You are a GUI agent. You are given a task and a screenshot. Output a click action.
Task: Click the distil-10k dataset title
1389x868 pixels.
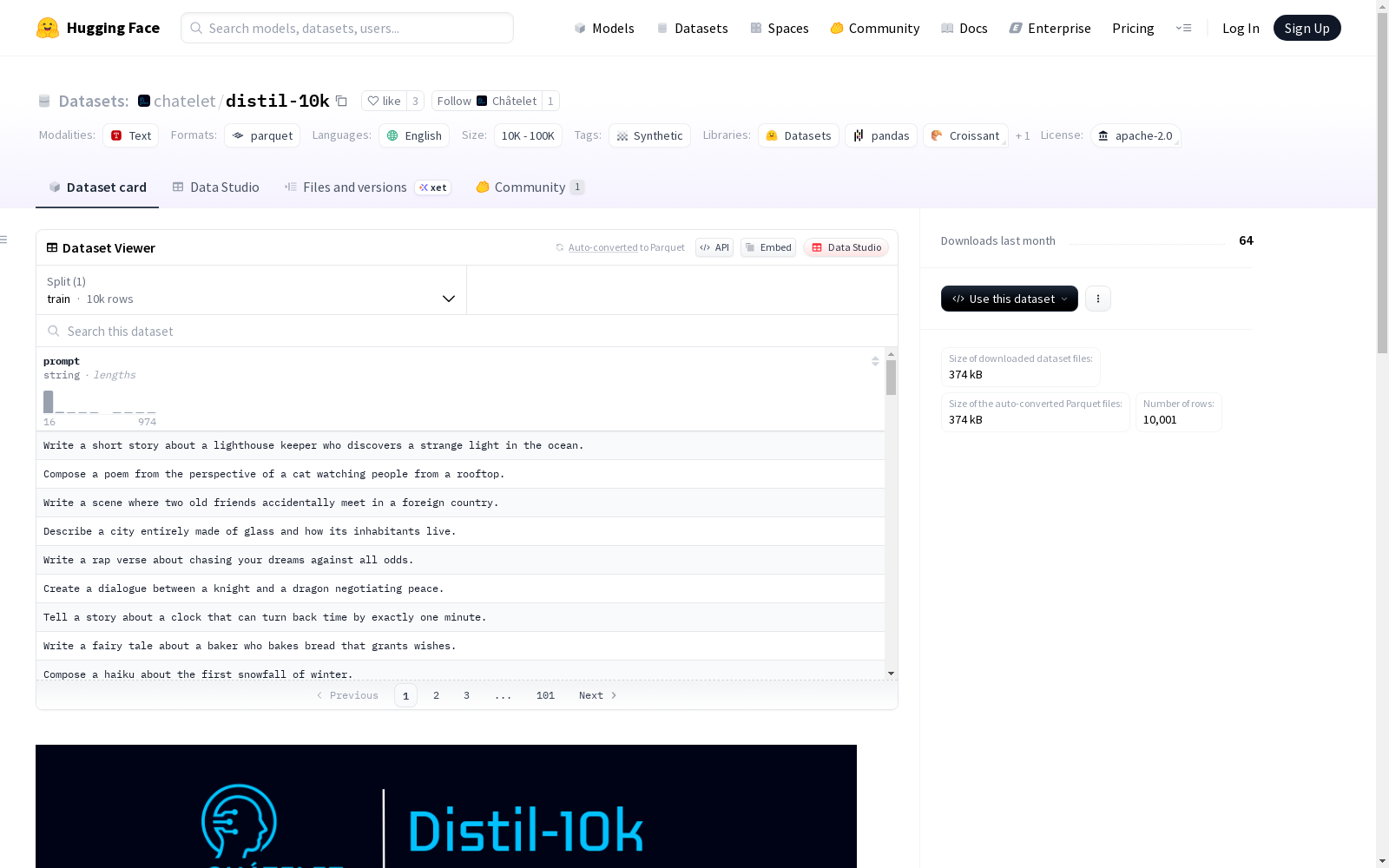coord(278,101)
